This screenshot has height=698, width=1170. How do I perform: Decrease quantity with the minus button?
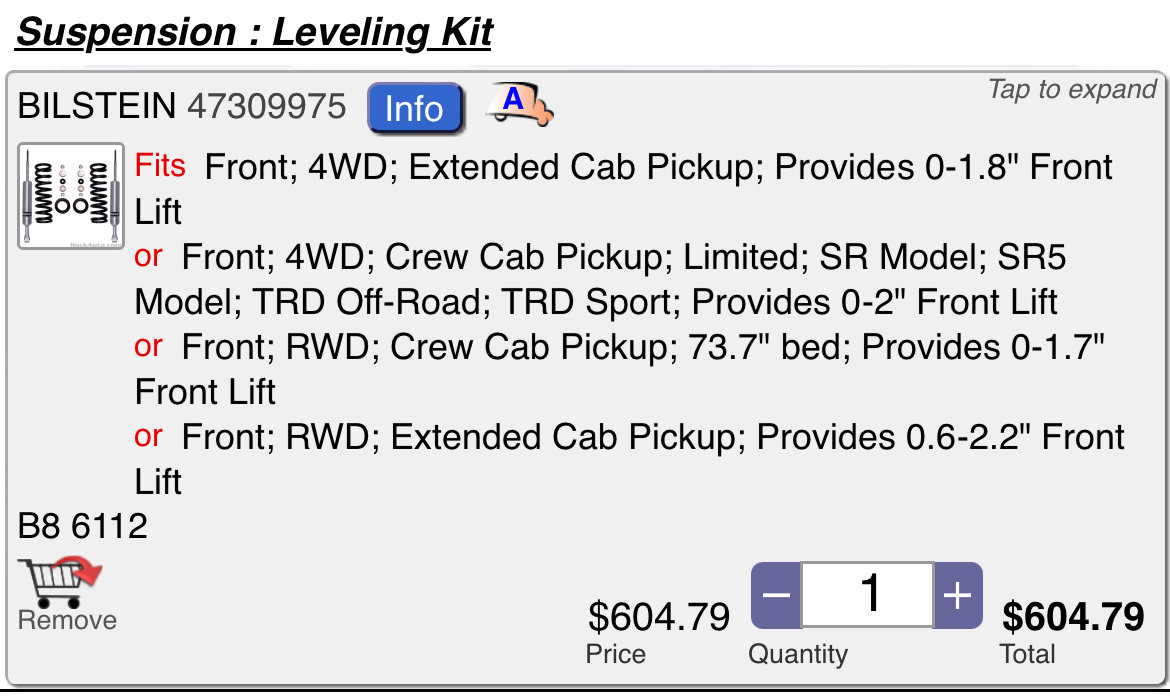(x=776, y=595)
